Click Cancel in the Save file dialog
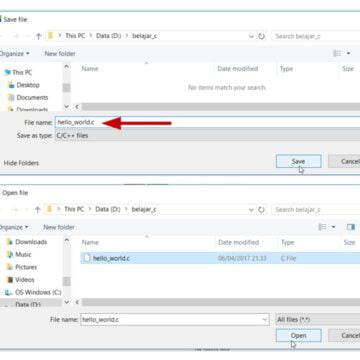 [x=345, y=161]
